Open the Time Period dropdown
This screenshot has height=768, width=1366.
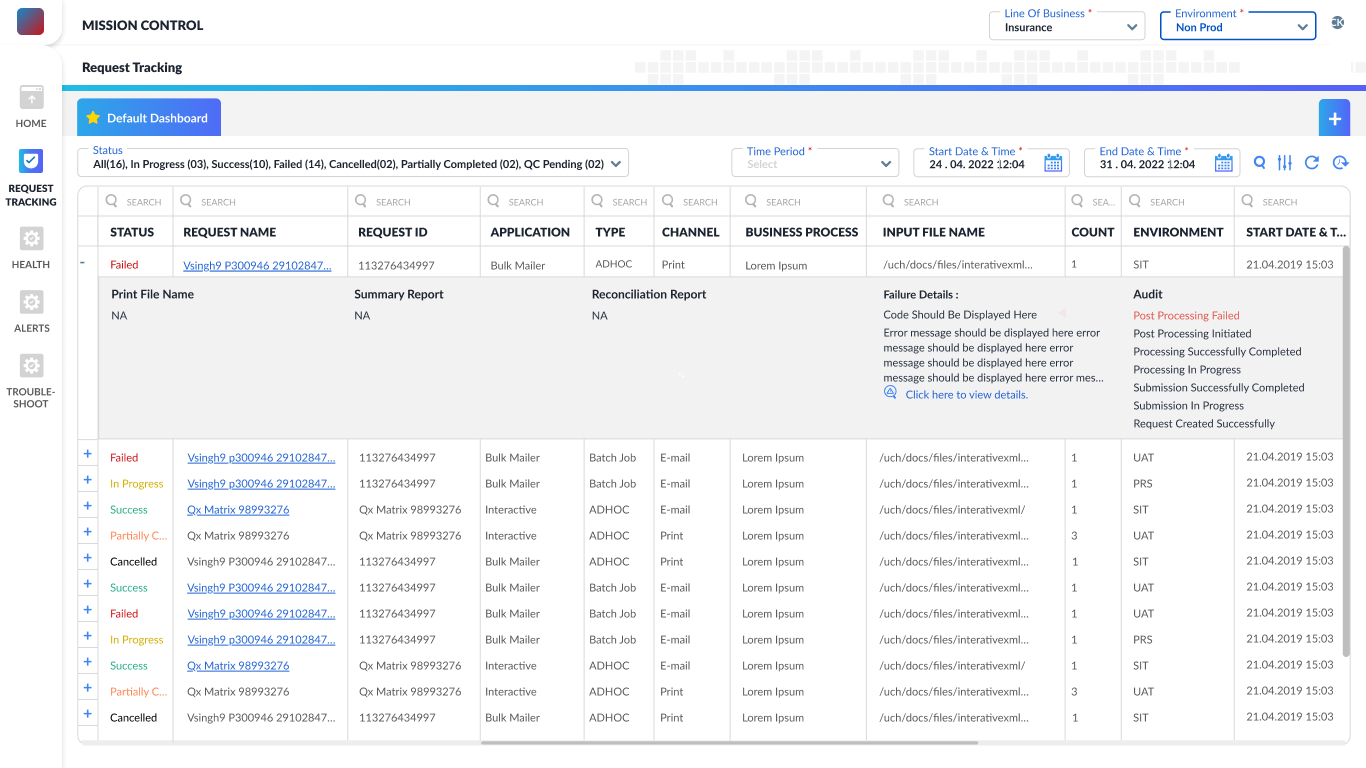click(x=816, y=163)
